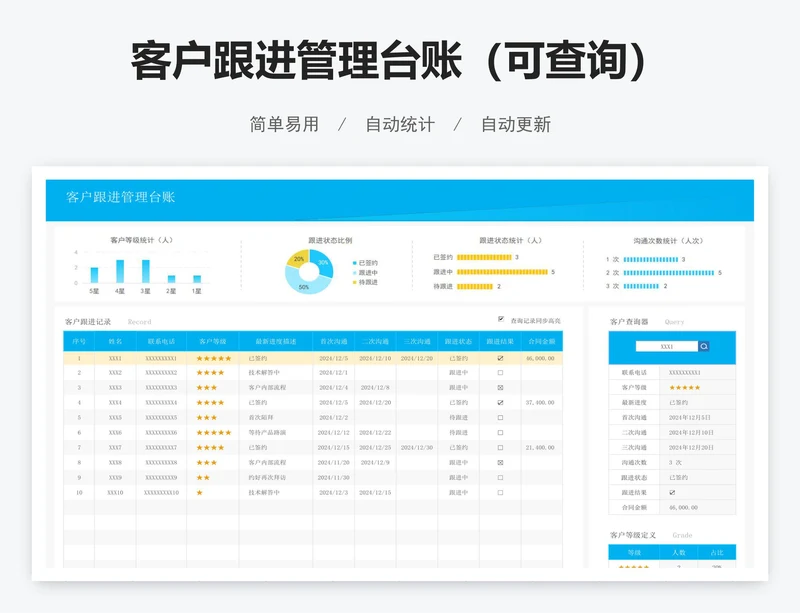Image resolution: width=800 pixels, height=613 pixels.
Task: Click the 2星 bar in grade chart
Action: (171, 279)
